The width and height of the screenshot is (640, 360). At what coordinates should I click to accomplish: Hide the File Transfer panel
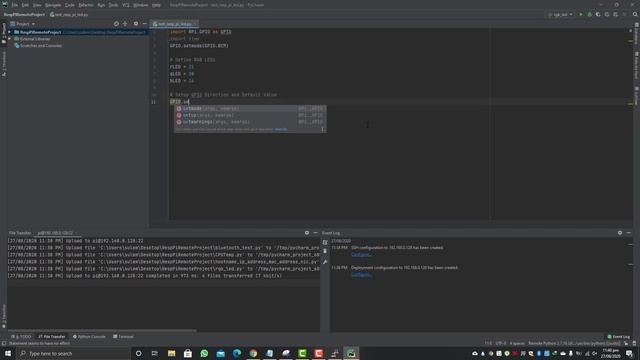coord(316,233)
